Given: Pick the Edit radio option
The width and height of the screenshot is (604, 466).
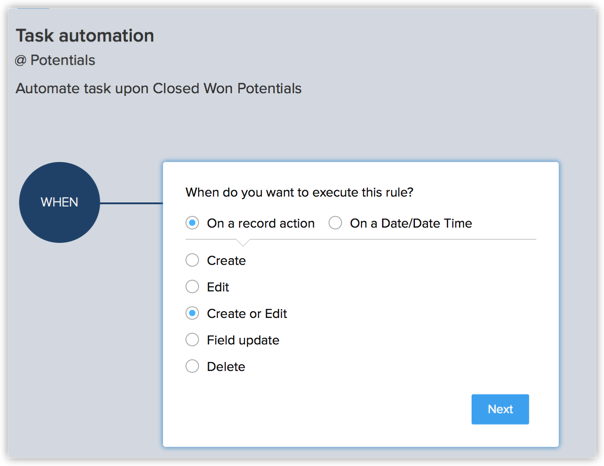Looking at the screenshot, I should click(x=193, y=287).
